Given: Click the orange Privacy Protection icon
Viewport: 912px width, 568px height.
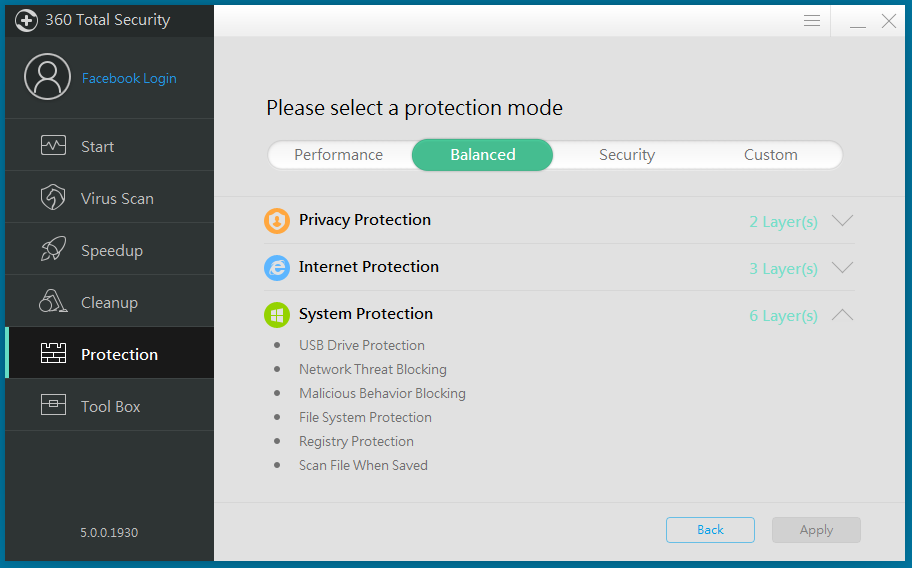Looking at the screenshot, I should tap(277, 221).
